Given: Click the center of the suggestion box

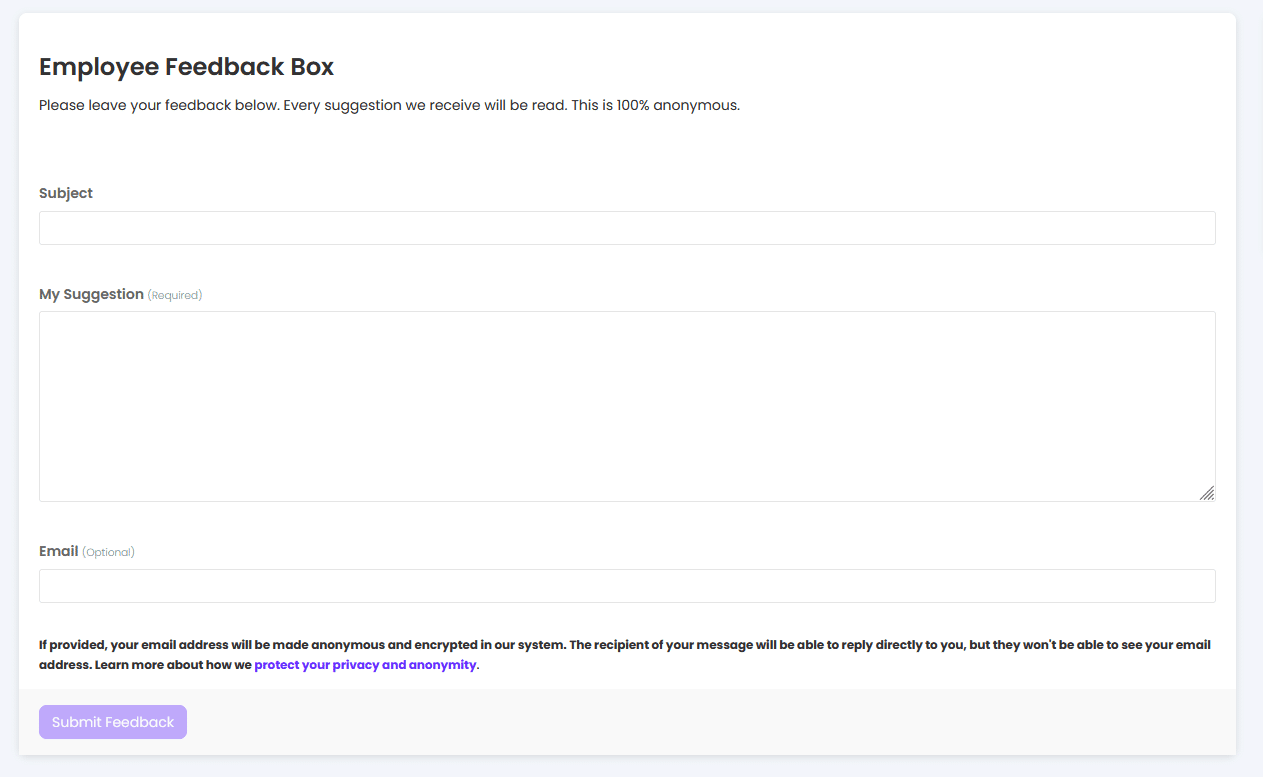Looking at the screenshot, I should pyautogui.click(x=627, y=405).
